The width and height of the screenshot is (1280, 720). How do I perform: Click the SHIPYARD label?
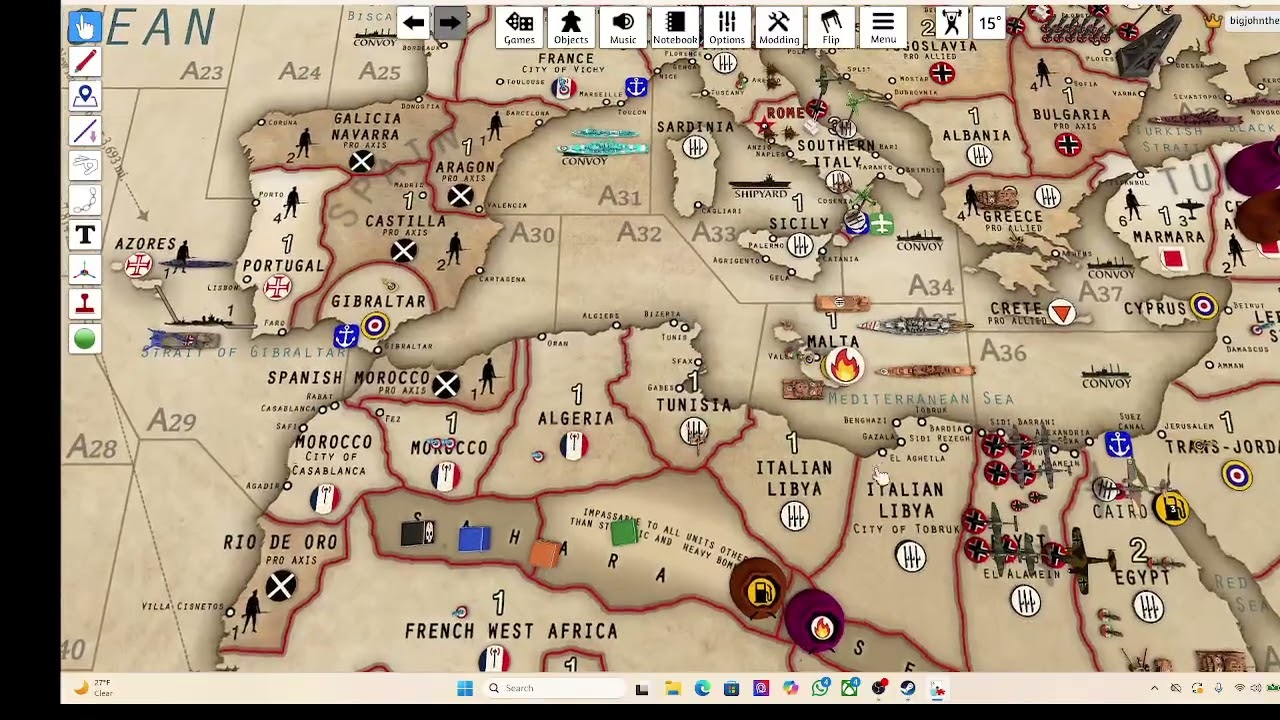pos(761,194)
